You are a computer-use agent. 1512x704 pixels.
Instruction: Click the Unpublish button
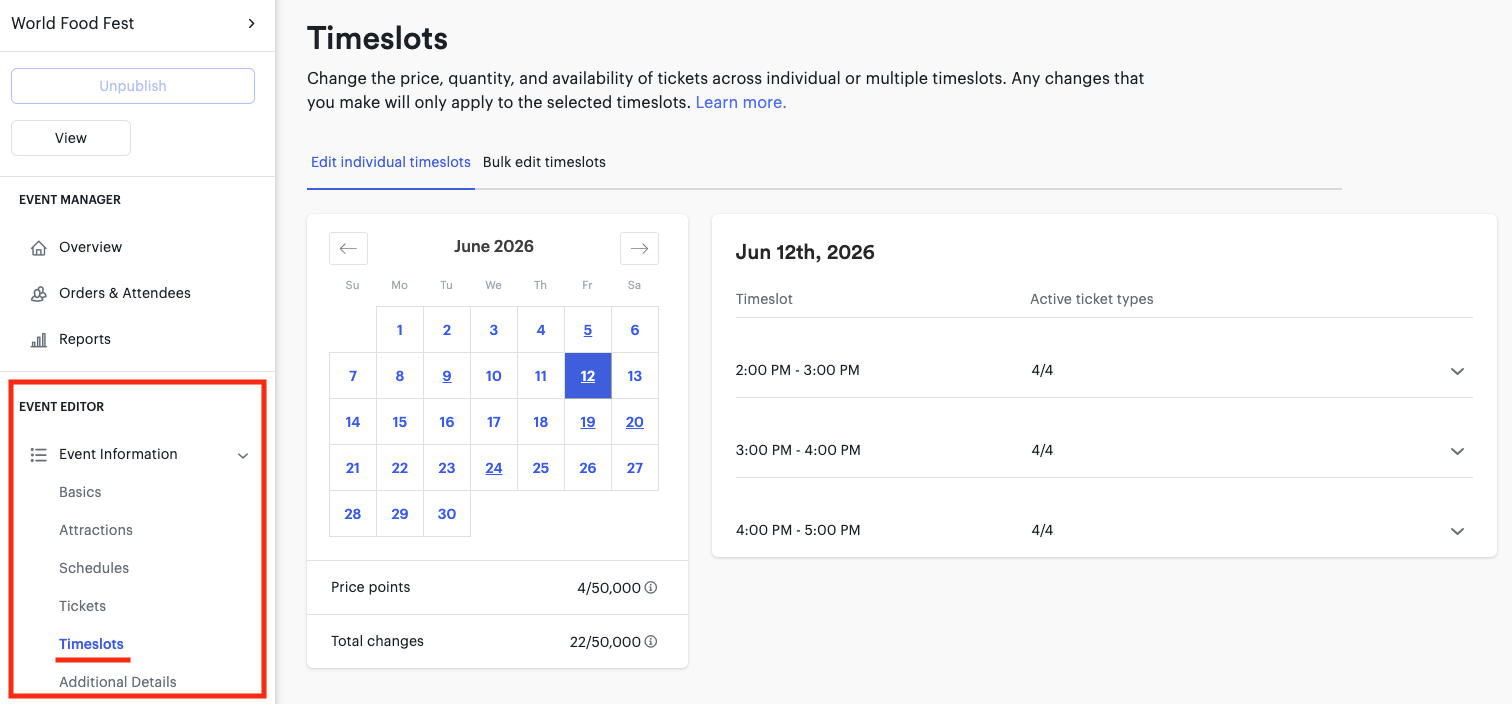click(133, 86)
